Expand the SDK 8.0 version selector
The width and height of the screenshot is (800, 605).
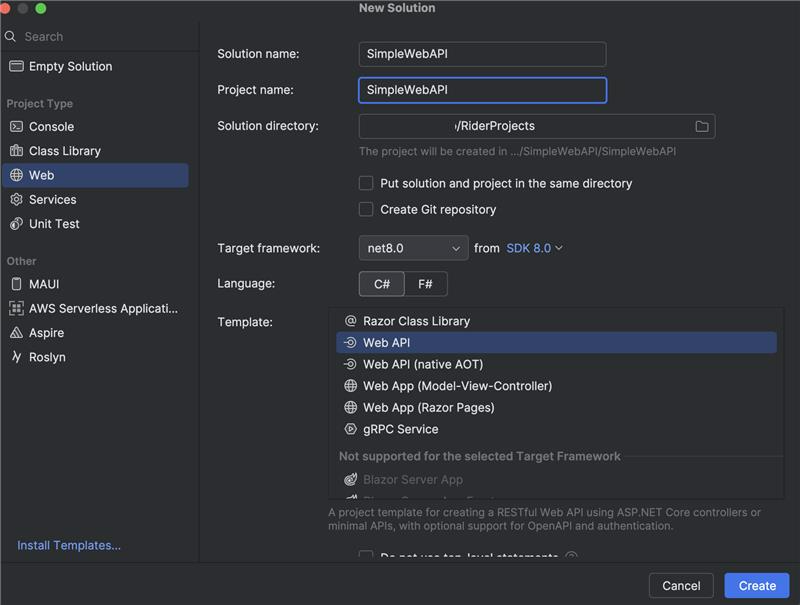tap(533, 248)
